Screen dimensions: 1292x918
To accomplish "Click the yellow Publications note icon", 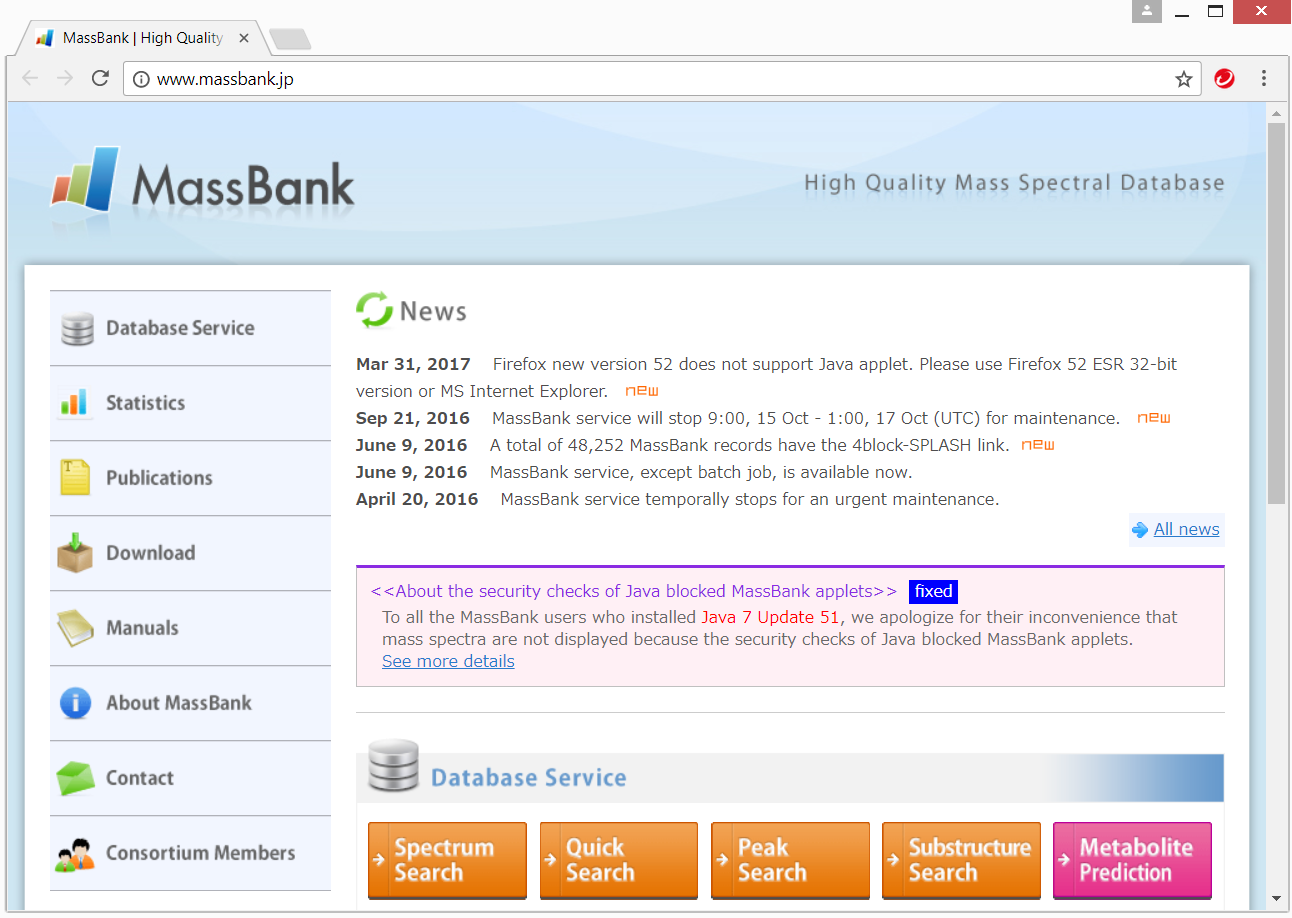I will pyautogui.click(x=75, y=478).
